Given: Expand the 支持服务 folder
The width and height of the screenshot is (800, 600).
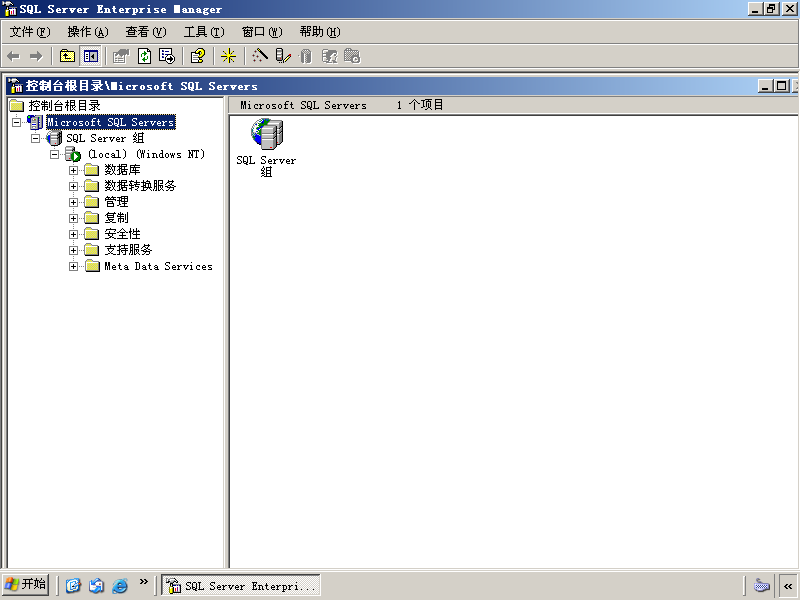Looking at the screenshot, I should coord(73,250).
